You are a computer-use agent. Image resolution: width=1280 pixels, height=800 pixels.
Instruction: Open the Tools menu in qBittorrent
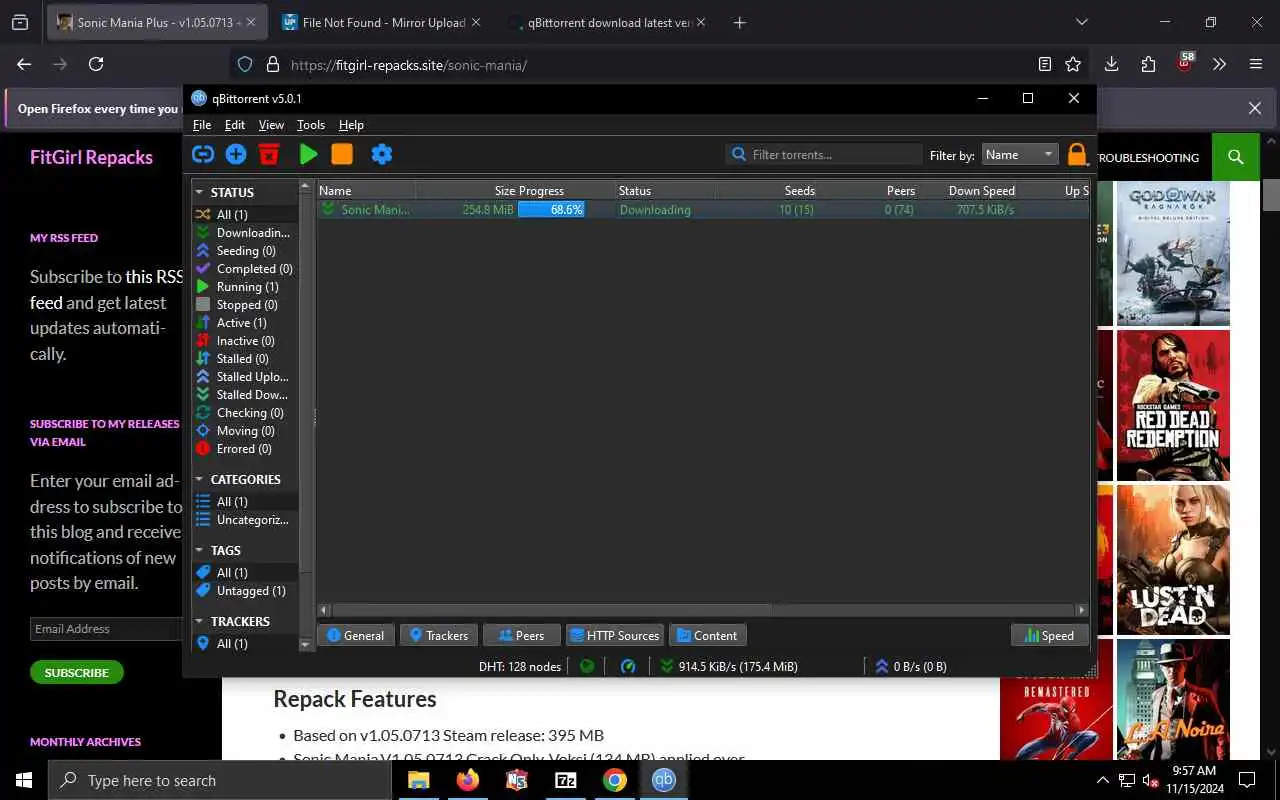311,125
